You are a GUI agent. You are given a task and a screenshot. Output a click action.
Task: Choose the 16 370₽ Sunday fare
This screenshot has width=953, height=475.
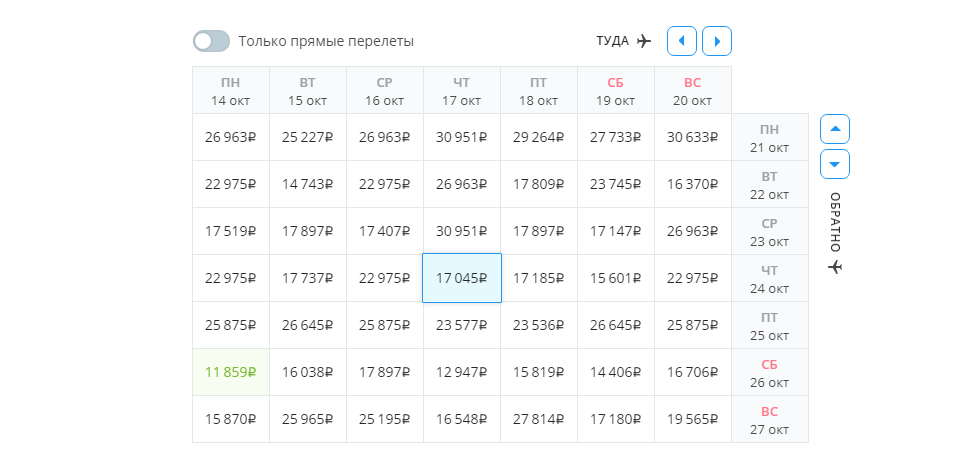693,184
